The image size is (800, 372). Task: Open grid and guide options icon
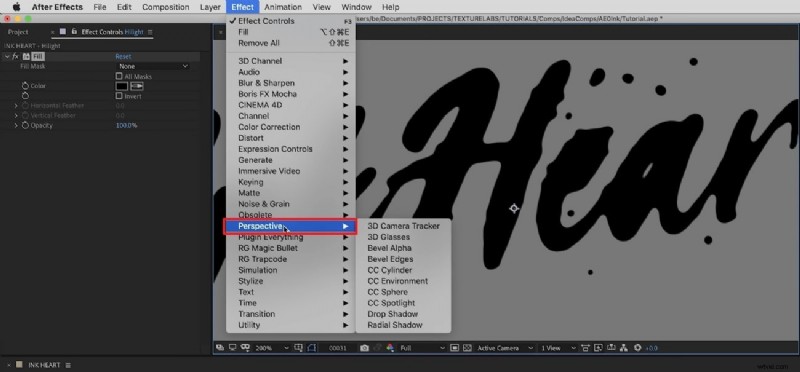click(x=299, y=348)
